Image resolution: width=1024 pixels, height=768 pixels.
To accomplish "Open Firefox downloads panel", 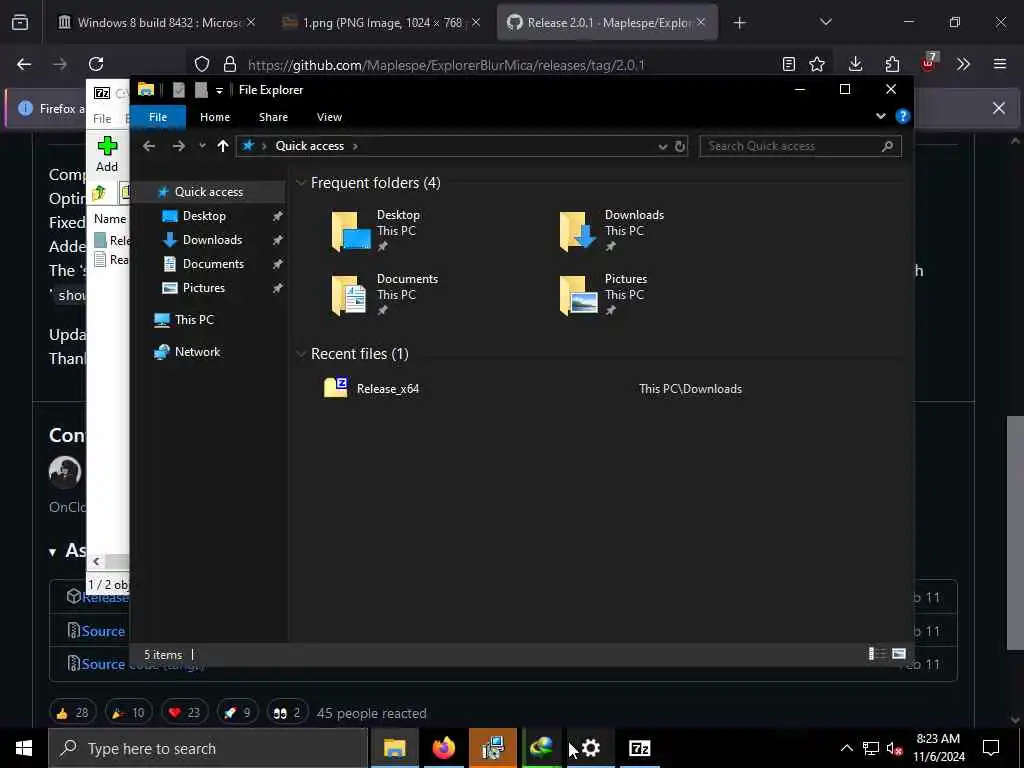I will point(856,64).
